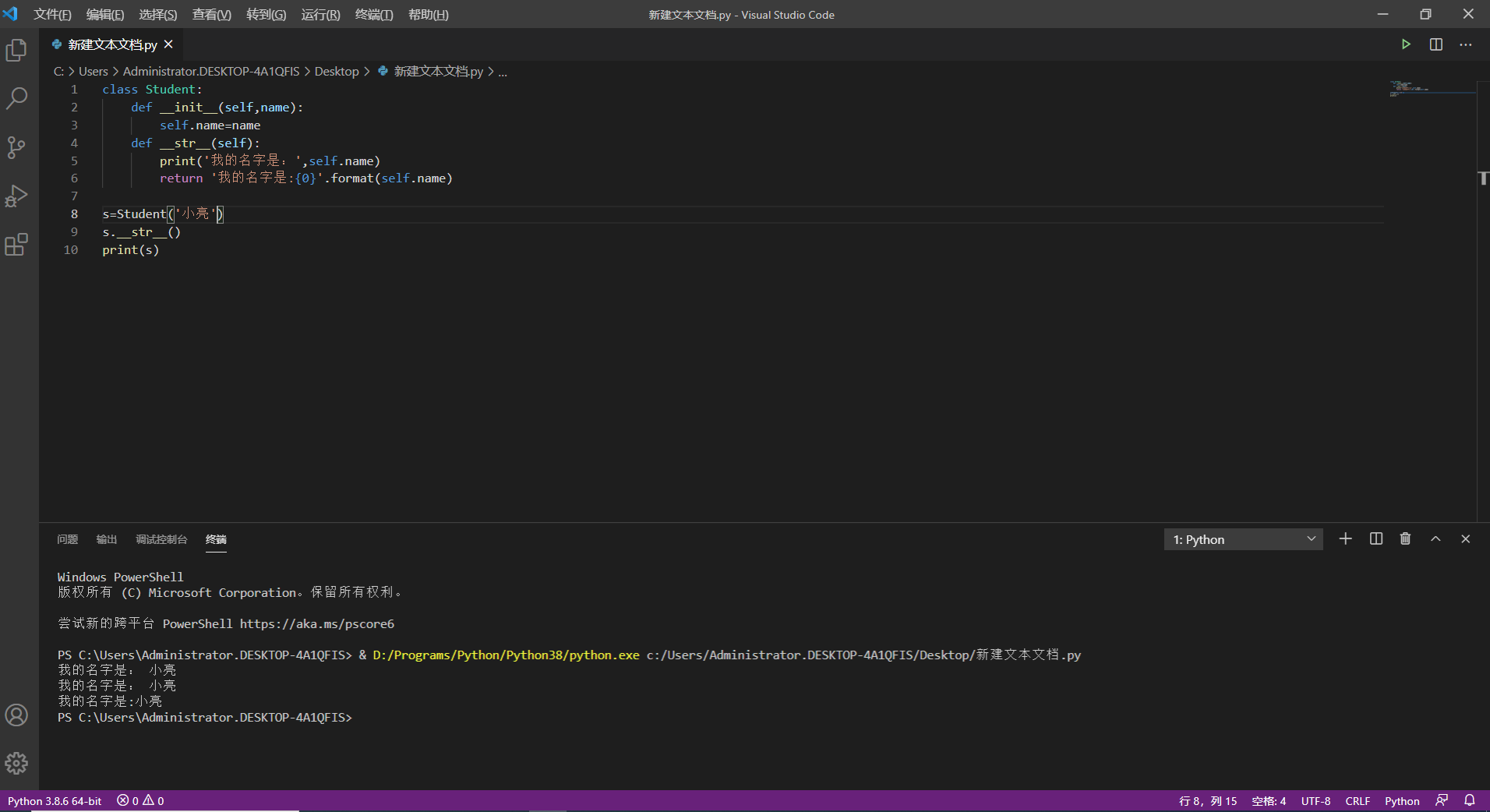
Task: Open the 选择(S) menu
Action: 158,15
